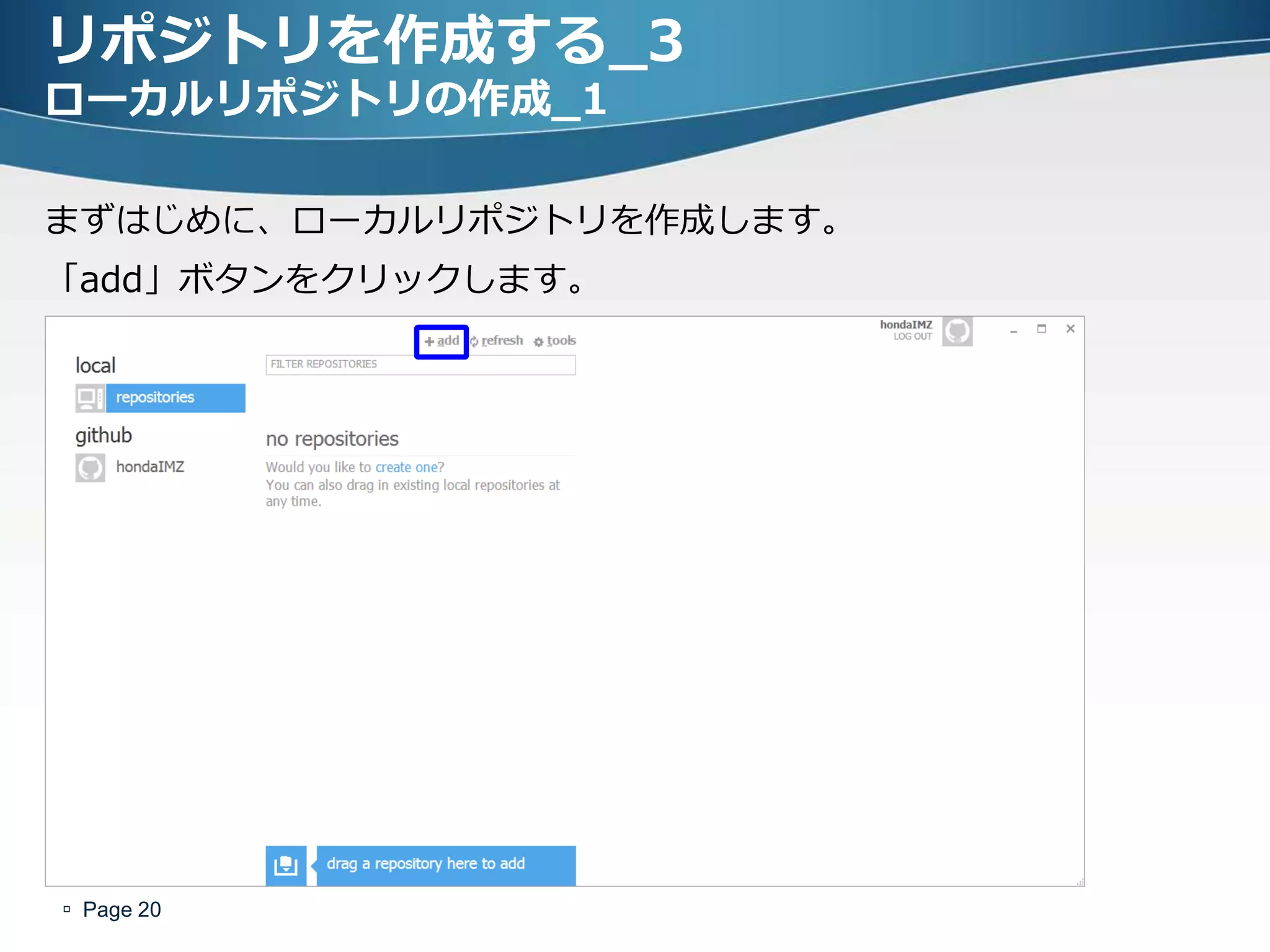This screenshot has height=952, width=1270.
Task: Click the local section heading
Action: (x=95, y=366)
